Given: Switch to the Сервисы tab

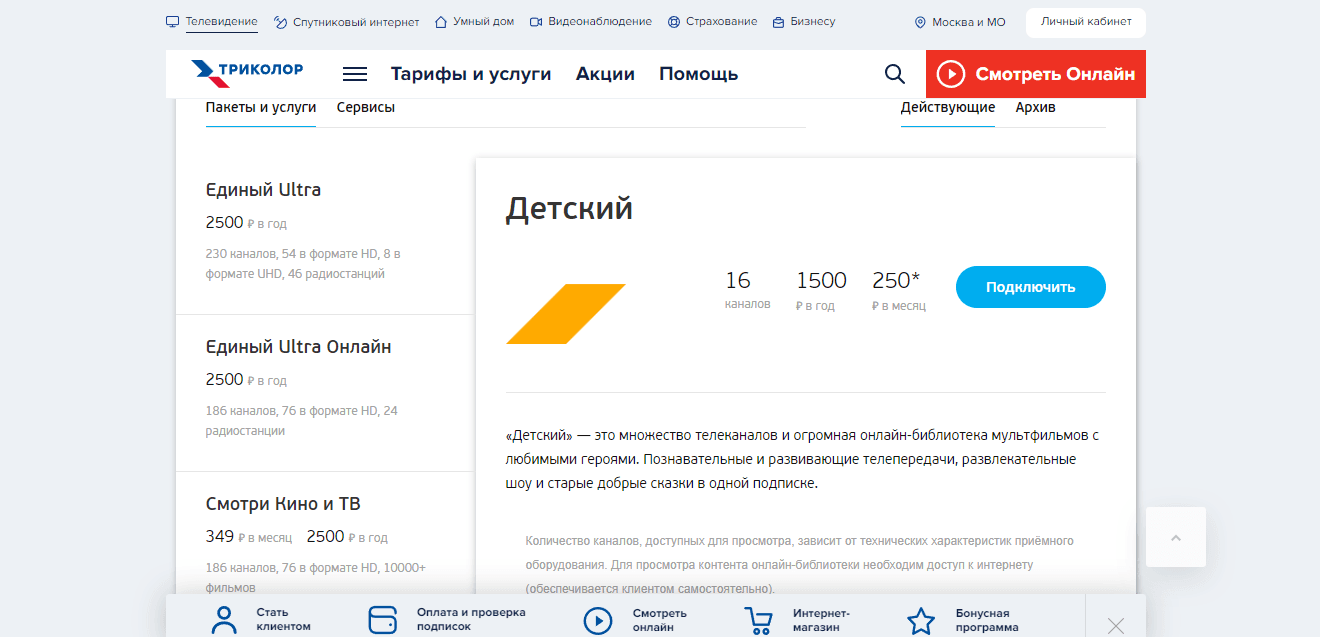Looking at the screenshot, I should (x=365, y=108).
